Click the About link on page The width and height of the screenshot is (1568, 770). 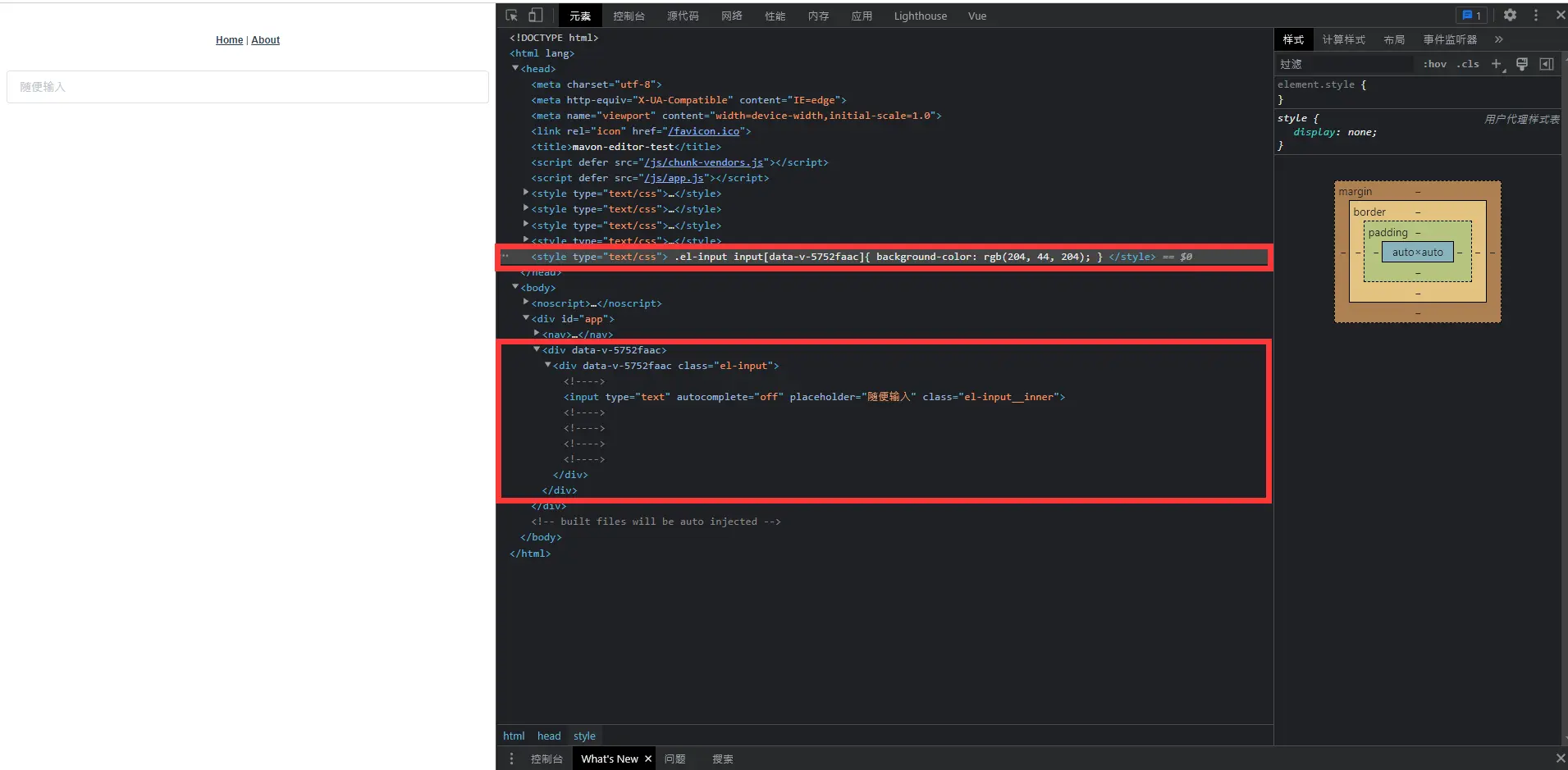[x=265, y=40]
